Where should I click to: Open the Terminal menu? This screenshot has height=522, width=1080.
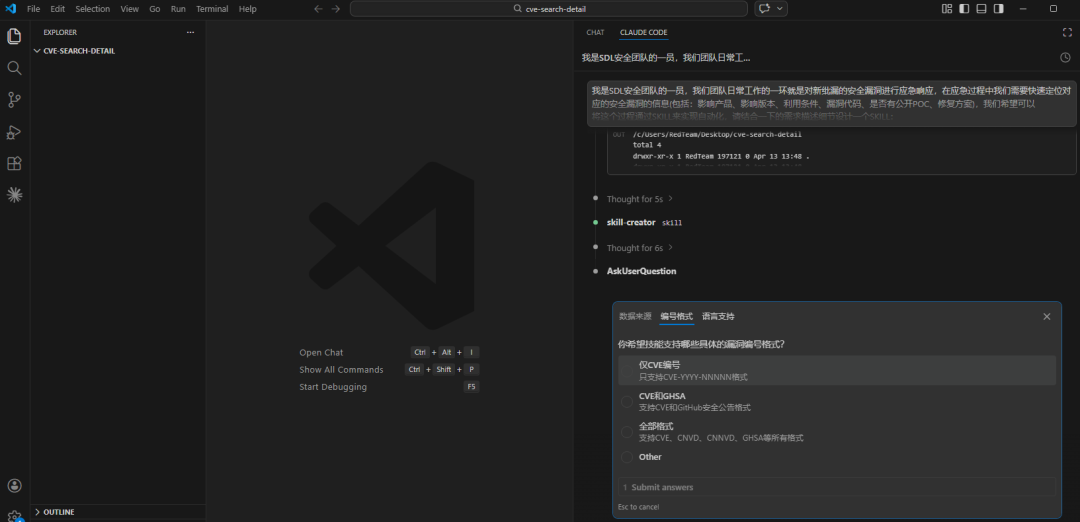pyautogui.click(x=212, y=9)
